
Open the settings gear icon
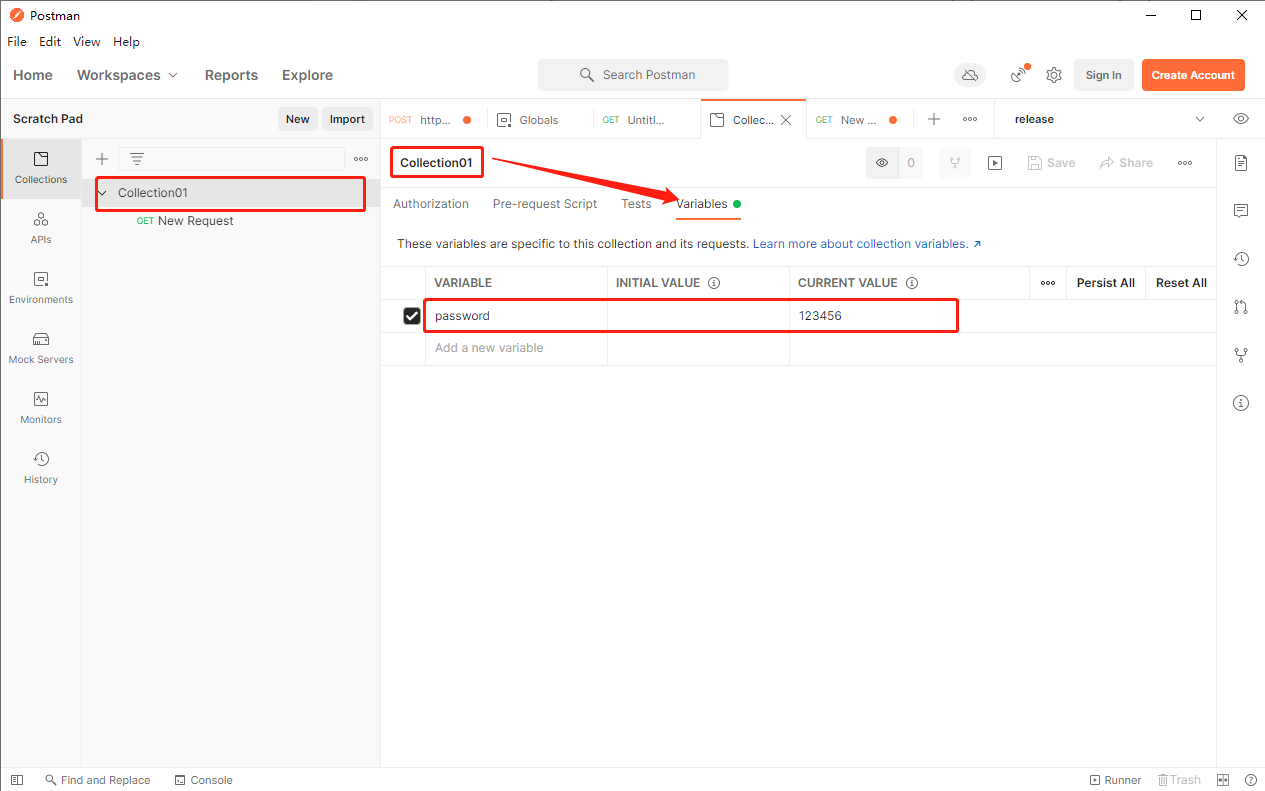[1053, 75]
